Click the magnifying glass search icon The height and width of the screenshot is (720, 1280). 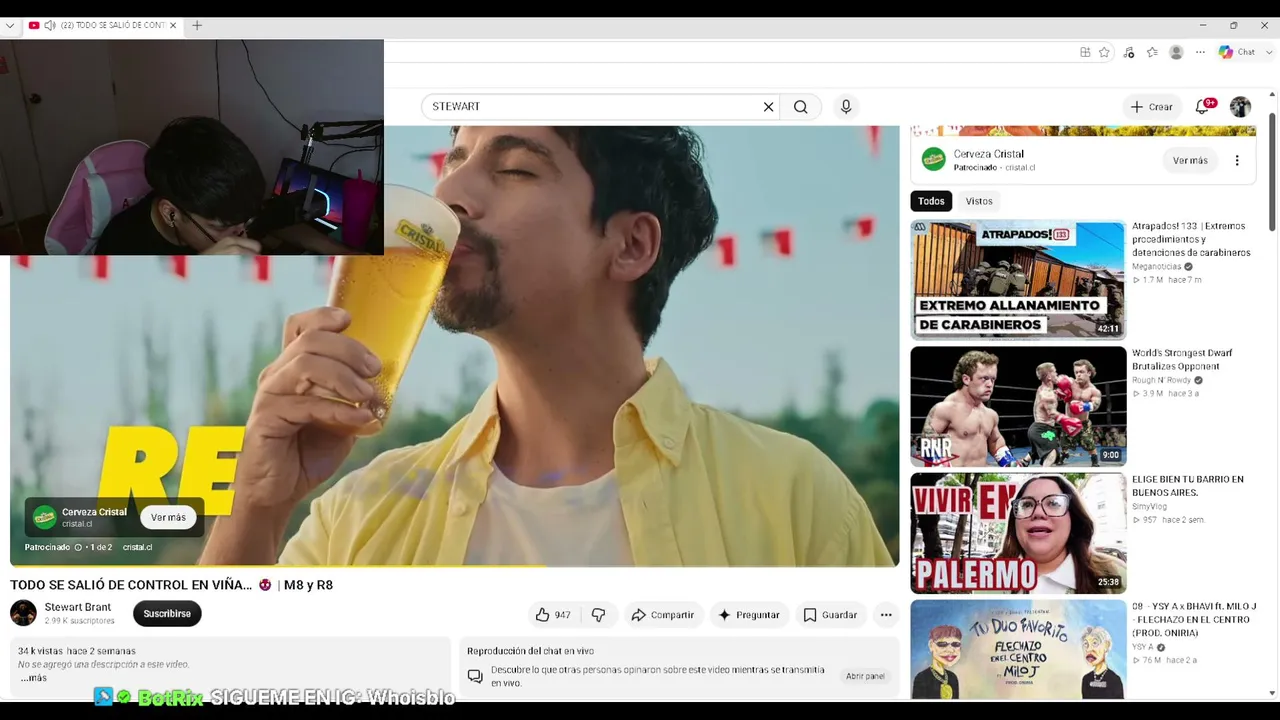coord(800,107)
